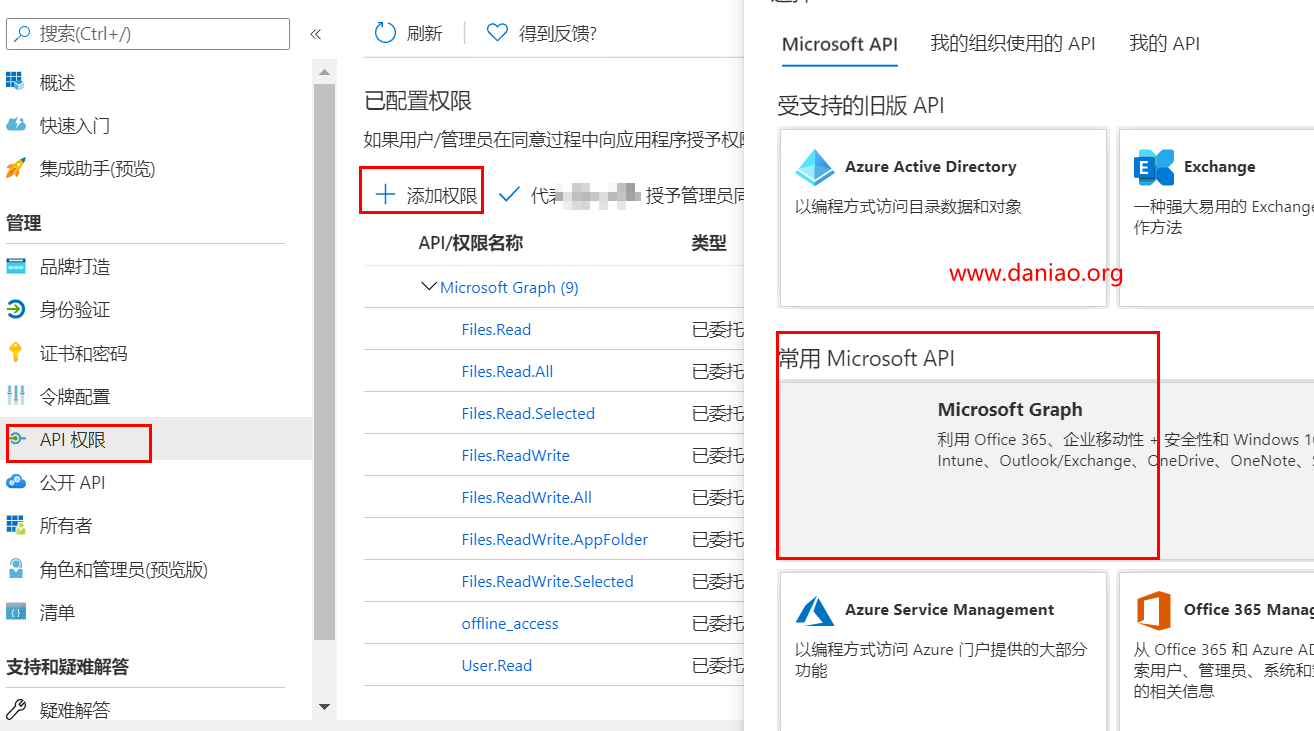Click the 角色和管理员 icon
The width and height of the screenshot is (1314, 731).
point(15,569)
